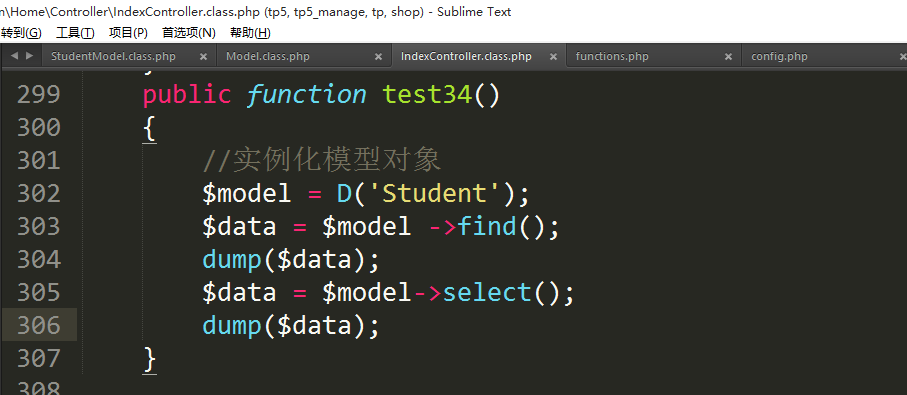Click line number 299 in gutter

pos(39,94)
